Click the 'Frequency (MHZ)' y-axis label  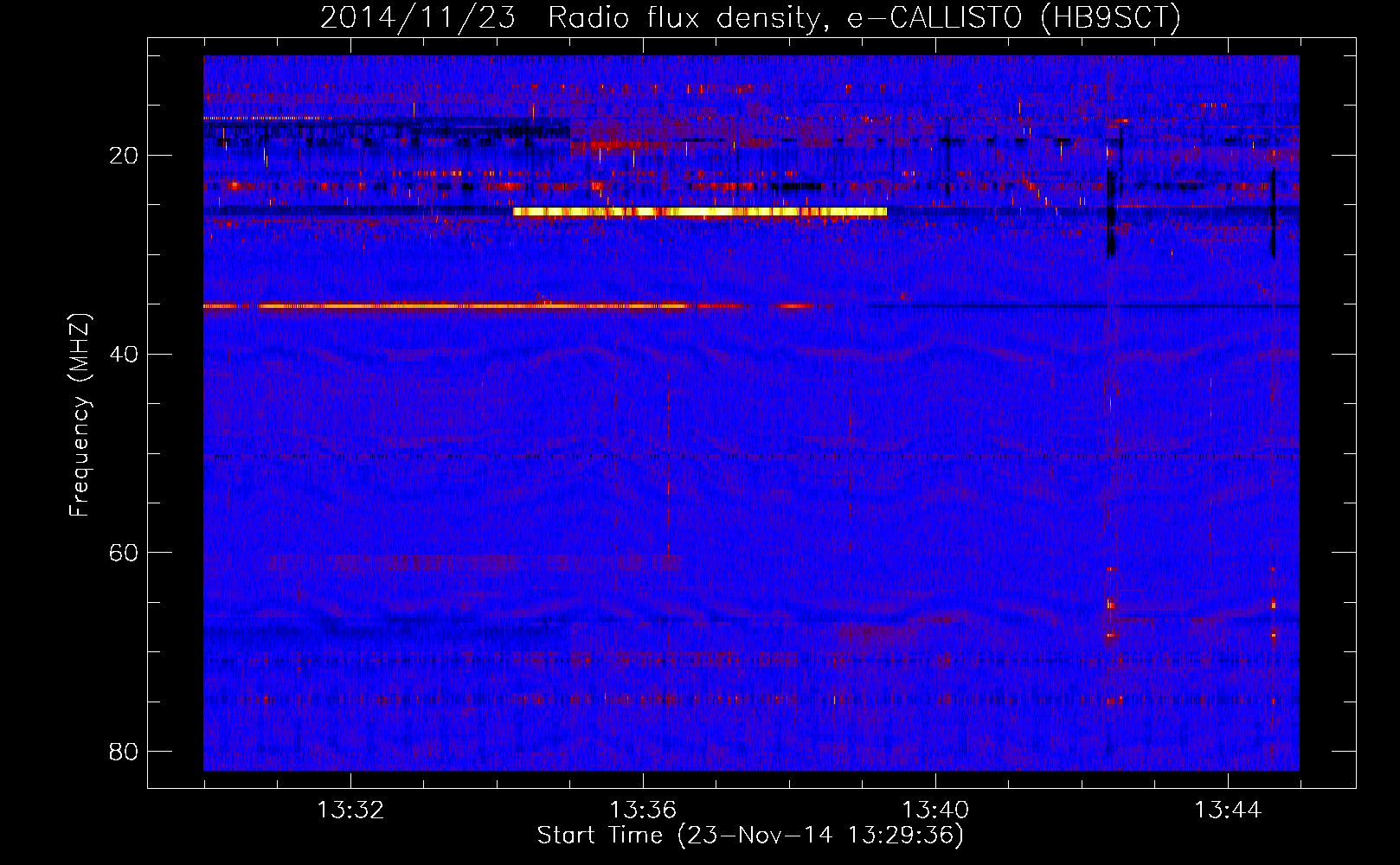[x=80, y=415]
